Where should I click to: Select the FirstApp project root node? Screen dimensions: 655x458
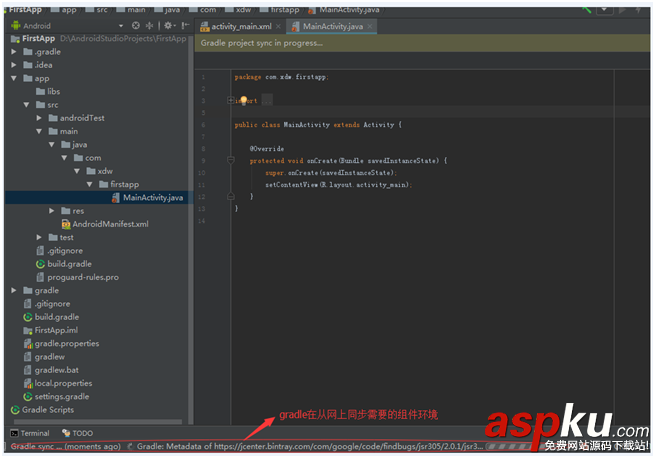(38, 38)
